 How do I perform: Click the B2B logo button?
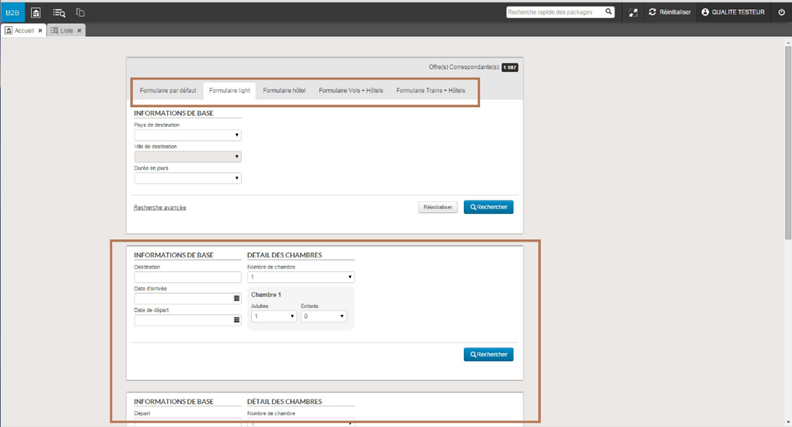click(x=12, y=12)
